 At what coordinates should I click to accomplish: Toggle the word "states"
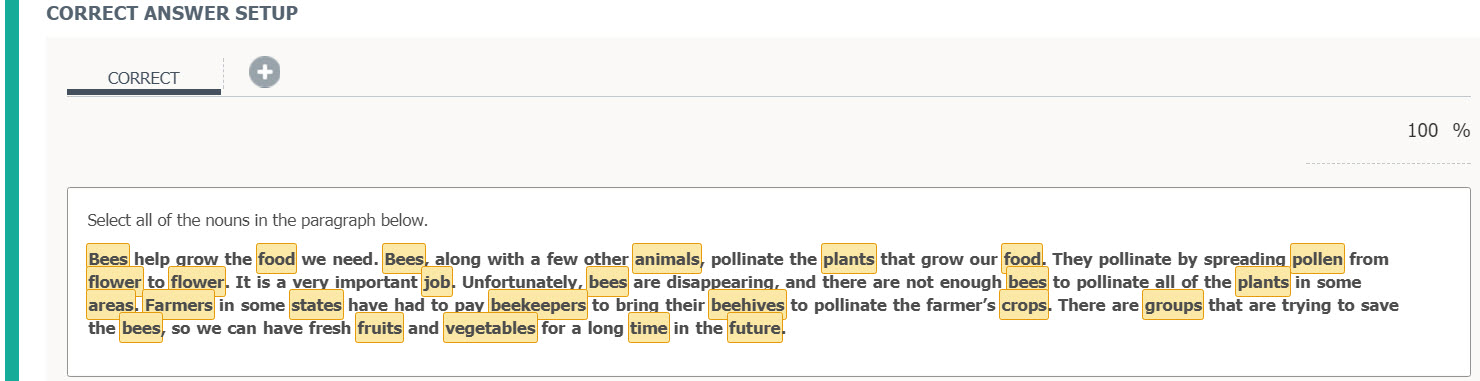point(316,305)
